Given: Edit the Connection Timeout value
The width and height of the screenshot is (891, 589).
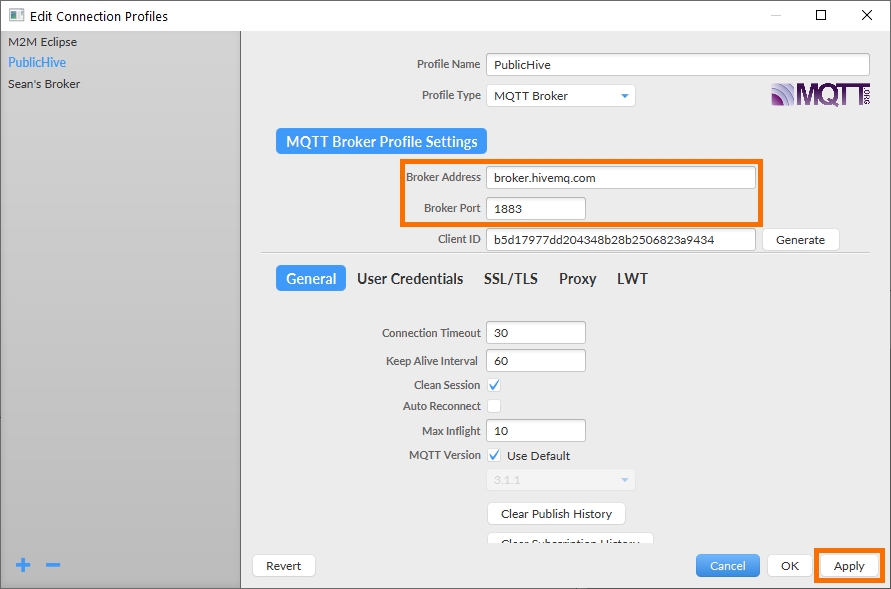Looking at the screenshot, I should 536,333.
